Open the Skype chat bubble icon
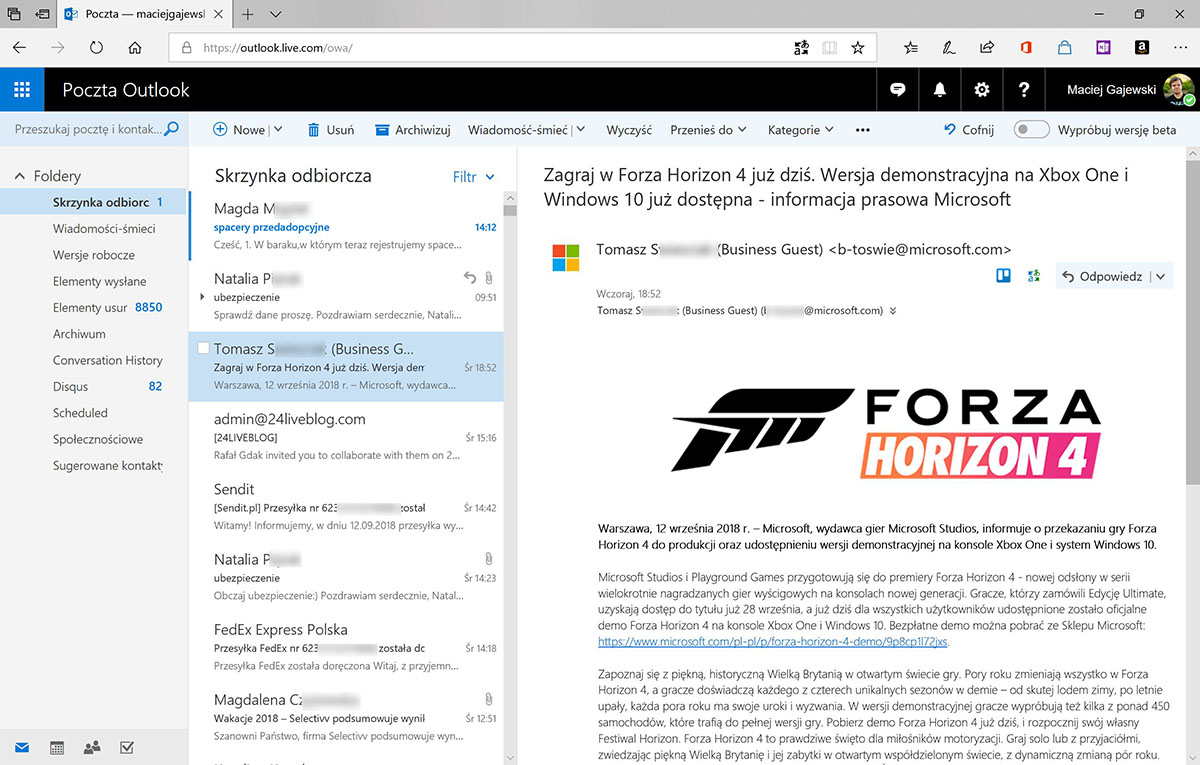 (x=898, y=90)
